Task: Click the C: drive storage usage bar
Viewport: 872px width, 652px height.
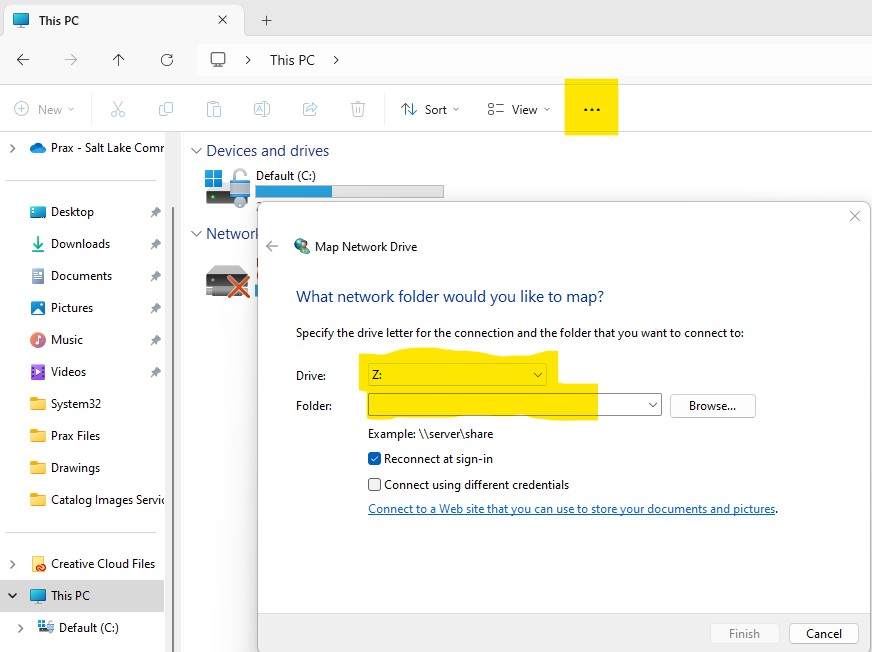Action: [x=349, y=191]
